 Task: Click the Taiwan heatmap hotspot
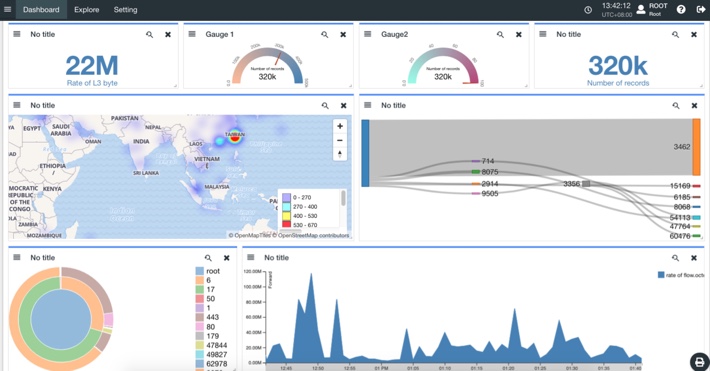coord(235,136)
